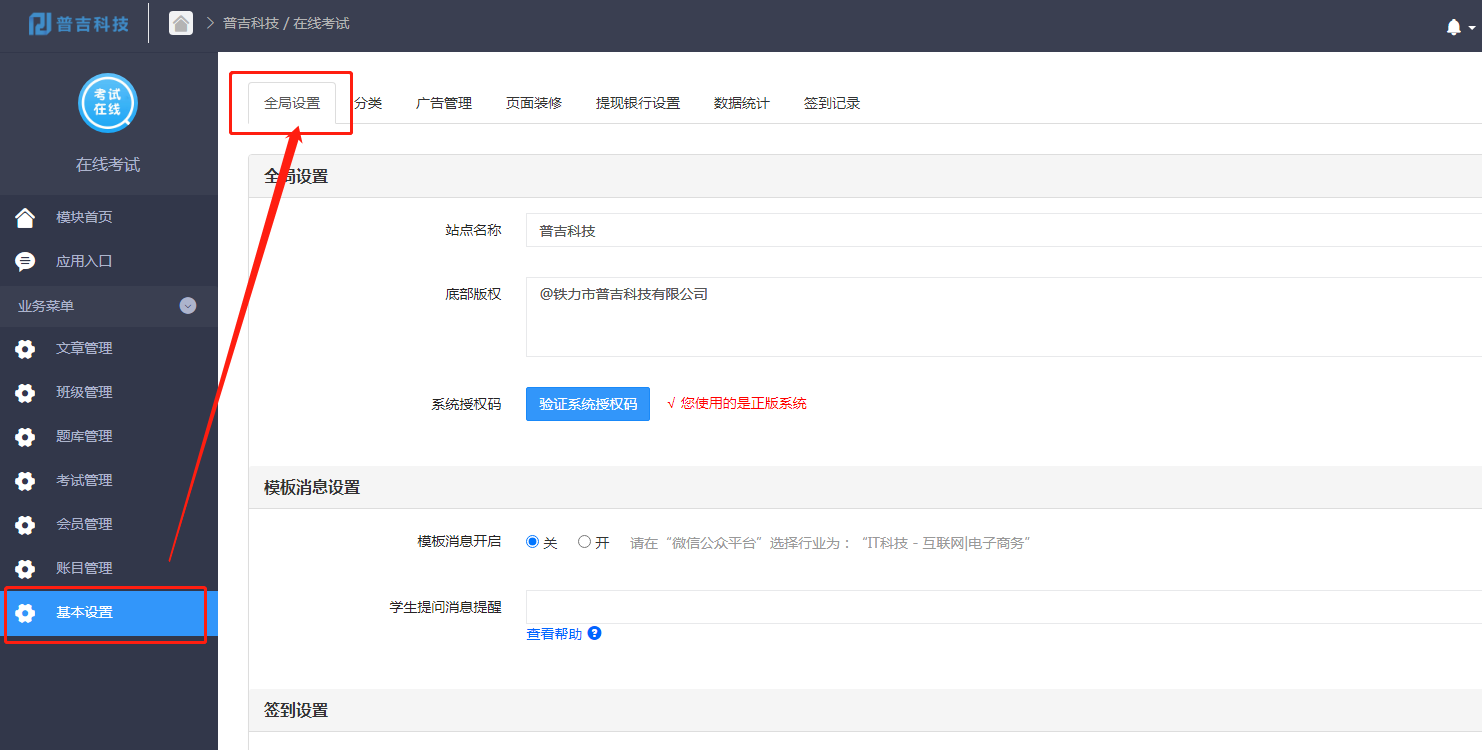1482x750 pixels.
Task: Click the house icon beside 模块首页
Action: pyautogui.click(x=25, y=217)
